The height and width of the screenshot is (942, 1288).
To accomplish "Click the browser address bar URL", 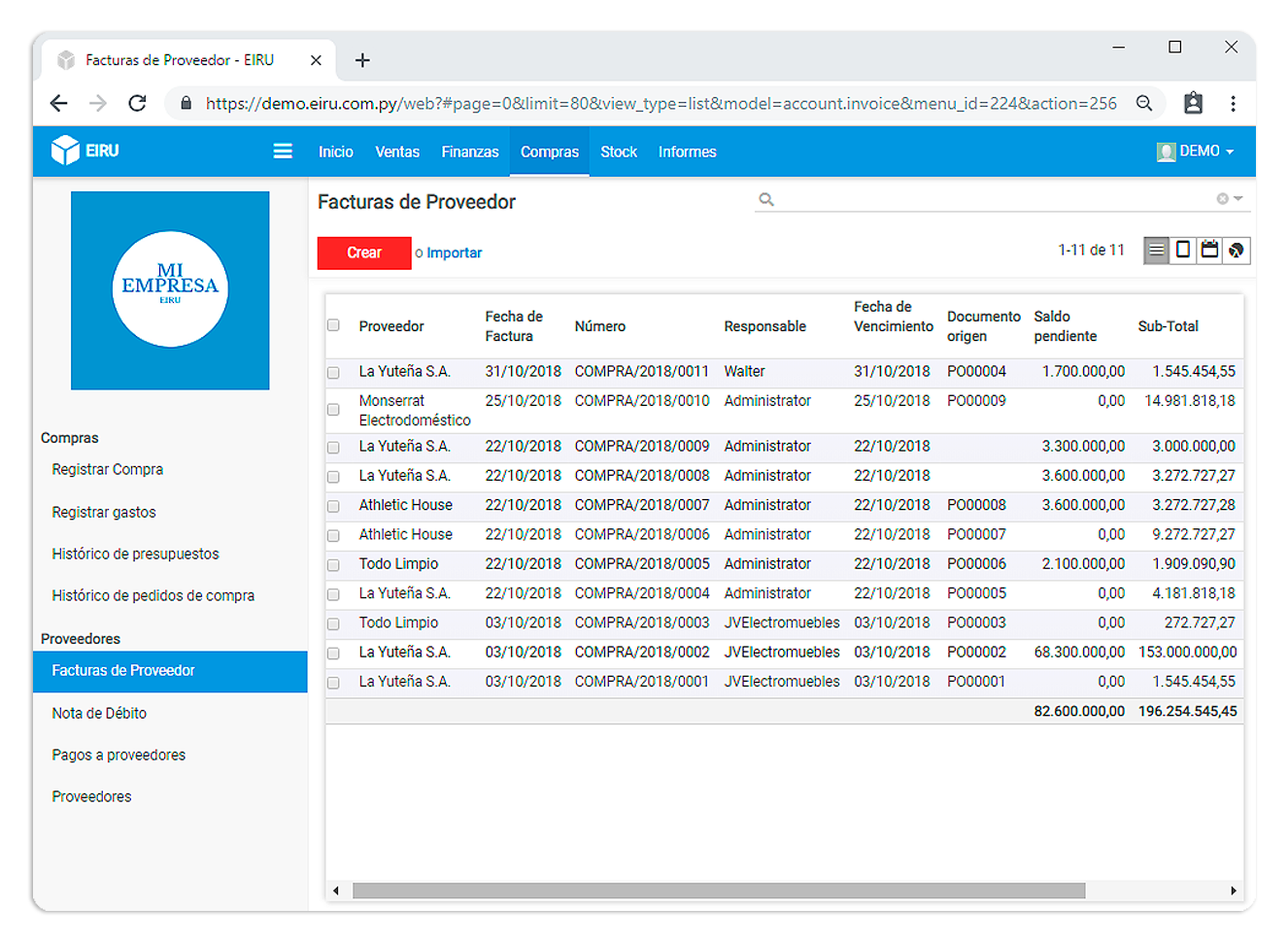I will pyautogui.click(x=661, y=103).
